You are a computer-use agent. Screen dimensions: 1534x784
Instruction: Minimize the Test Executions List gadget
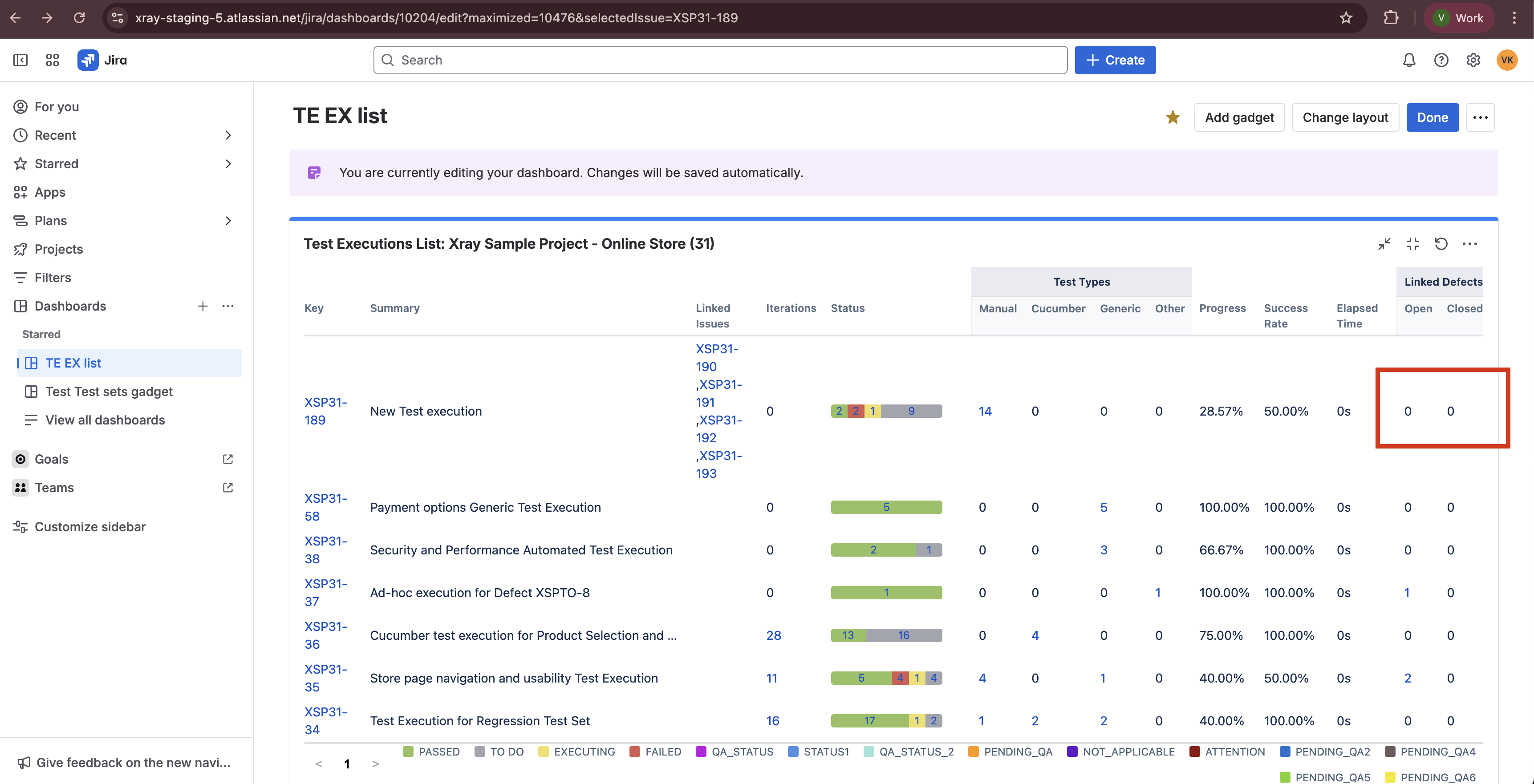coord(1384,243)
